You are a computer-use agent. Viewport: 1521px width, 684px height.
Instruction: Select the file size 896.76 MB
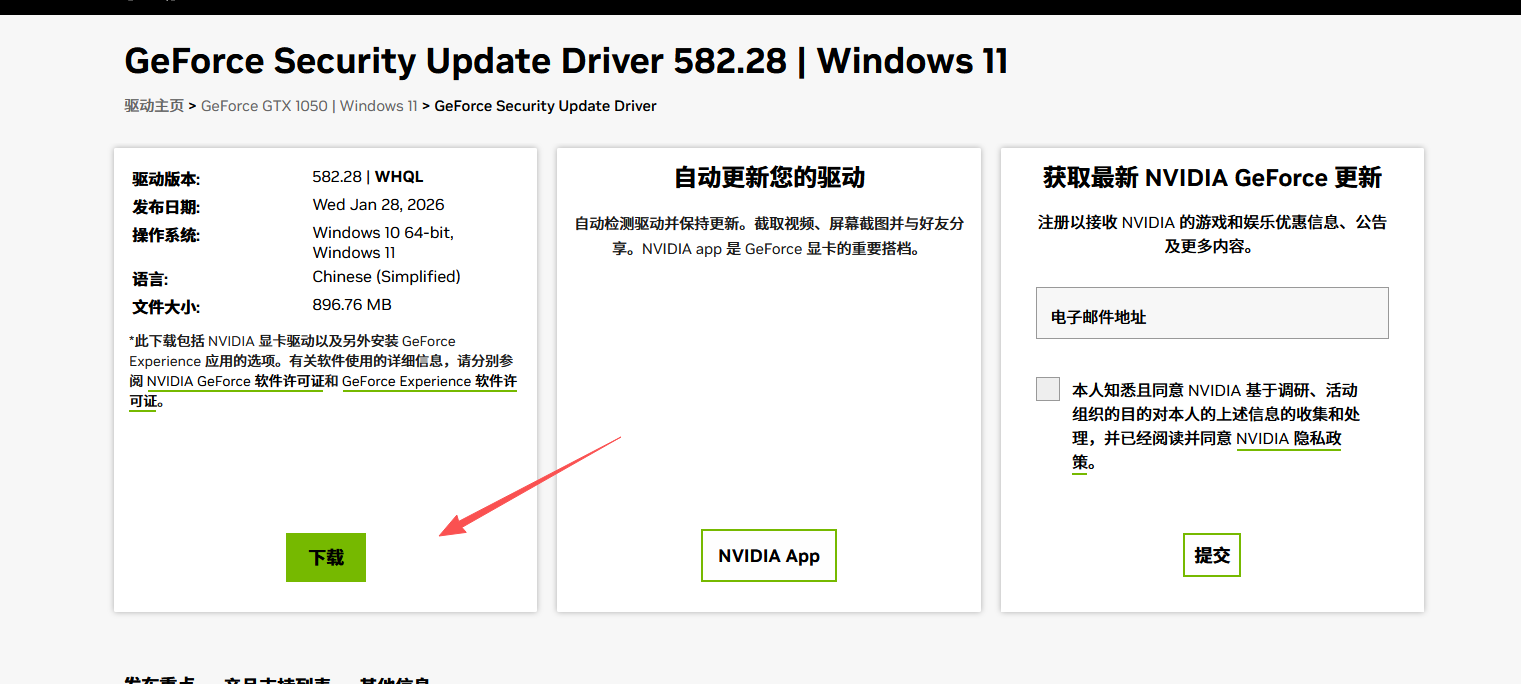(x=352, y=305)
